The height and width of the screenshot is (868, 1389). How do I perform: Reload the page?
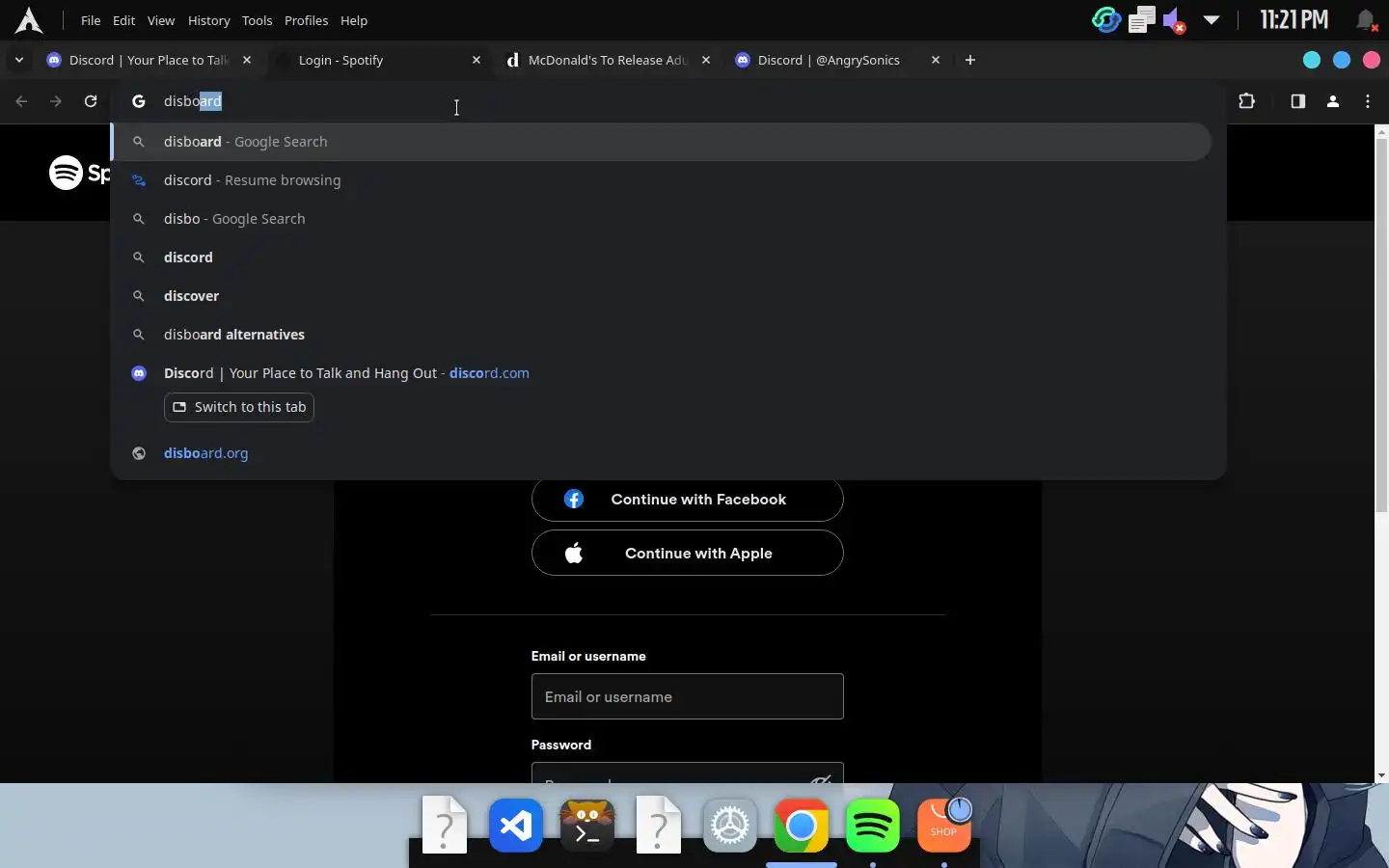pos(91,101)
